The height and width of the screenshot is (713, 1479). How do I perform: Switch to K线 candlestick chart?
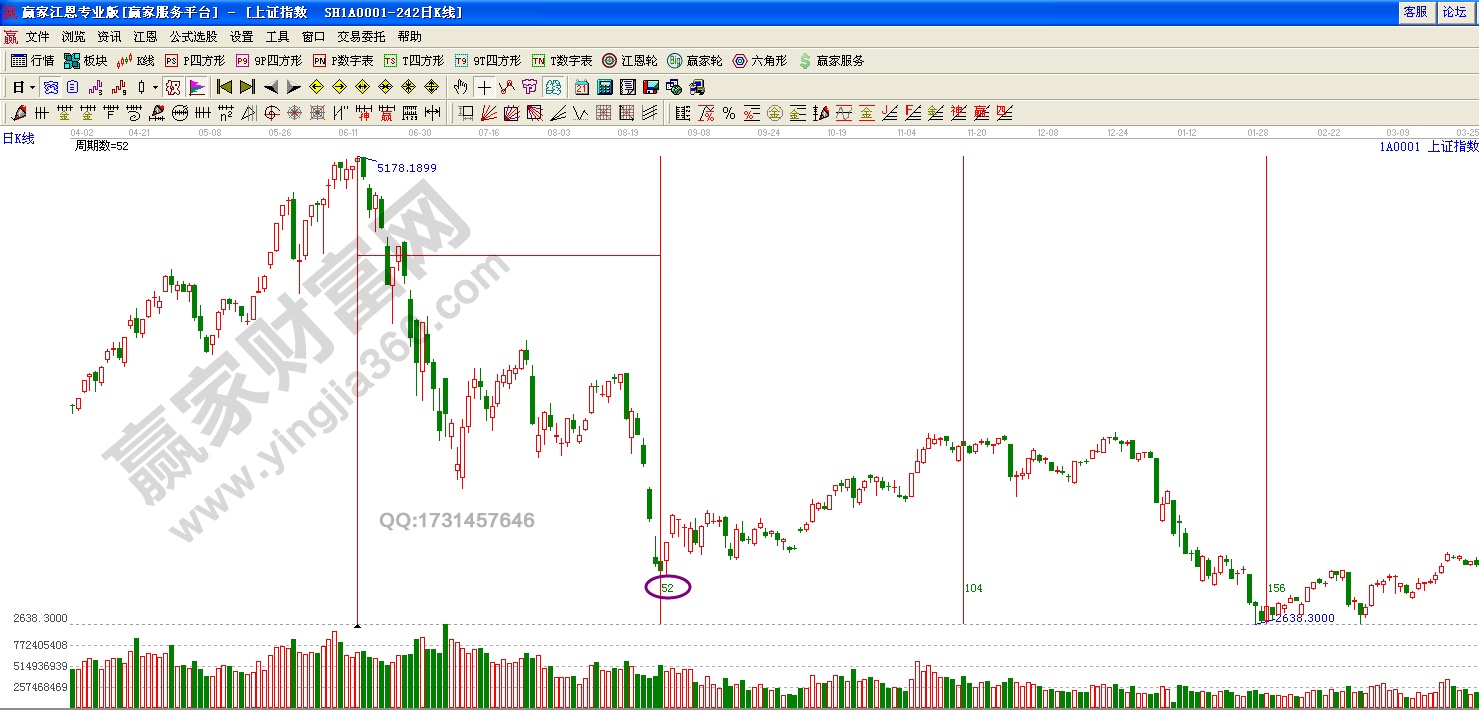[135, 61]
